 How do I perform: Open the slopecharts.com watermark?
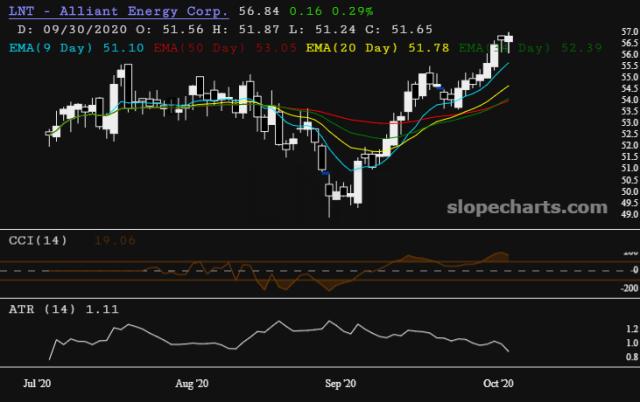pos(527,207)
